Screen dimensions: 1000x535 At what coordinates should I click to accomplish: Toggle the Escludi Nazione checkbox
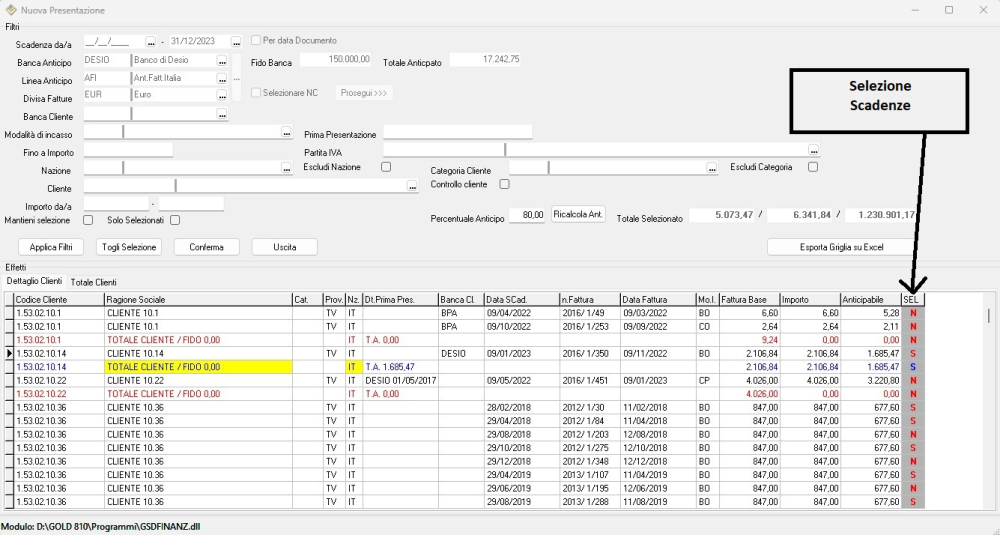click(x=386, y=167)
